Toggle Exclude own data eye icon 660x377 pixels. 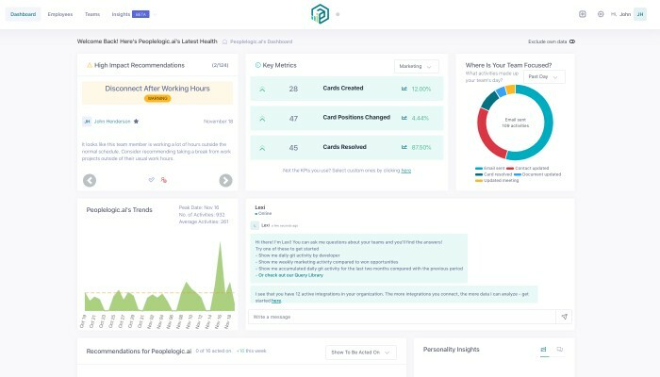tap(572, 42)
